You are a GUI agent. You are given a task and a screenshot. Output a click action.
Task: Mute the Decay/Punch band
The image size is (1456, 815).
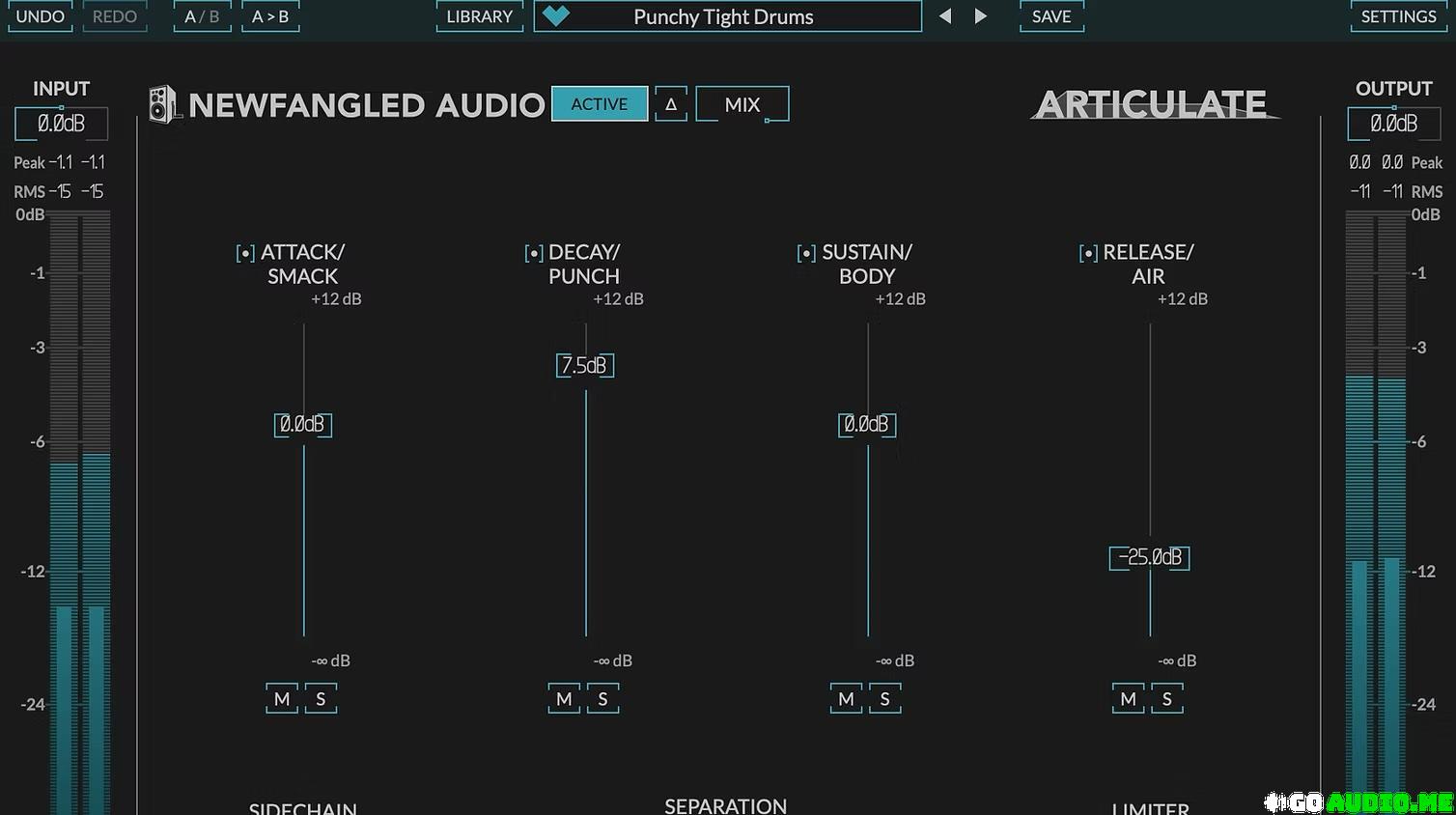pyautogui.click(x=564, y=698)
